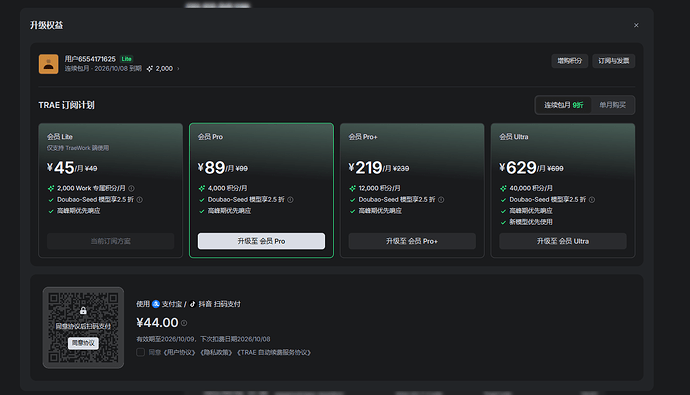Click 连续包月 · 2026/10/08 到期 text
The width and height of the screenshot is (690, 395).
[103, 69]
